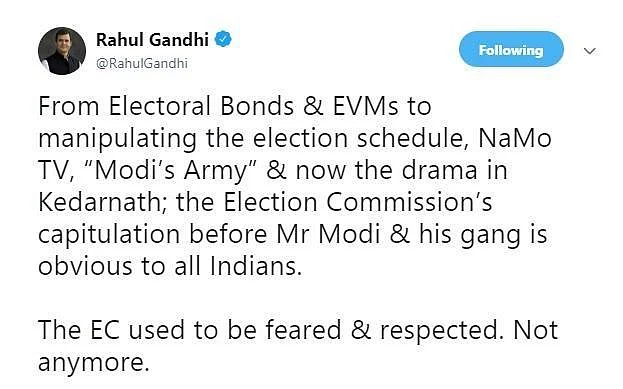The width and height of the screenshot is (623, 389).
Task: Click the phrase "Election Commission's"
Action: (358, 202)
